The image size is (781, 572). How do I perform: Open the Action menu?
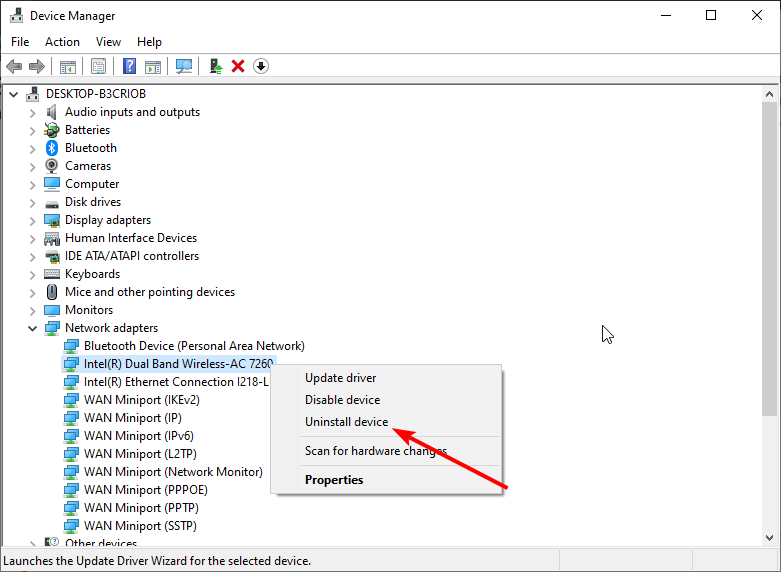coord(62,42)
